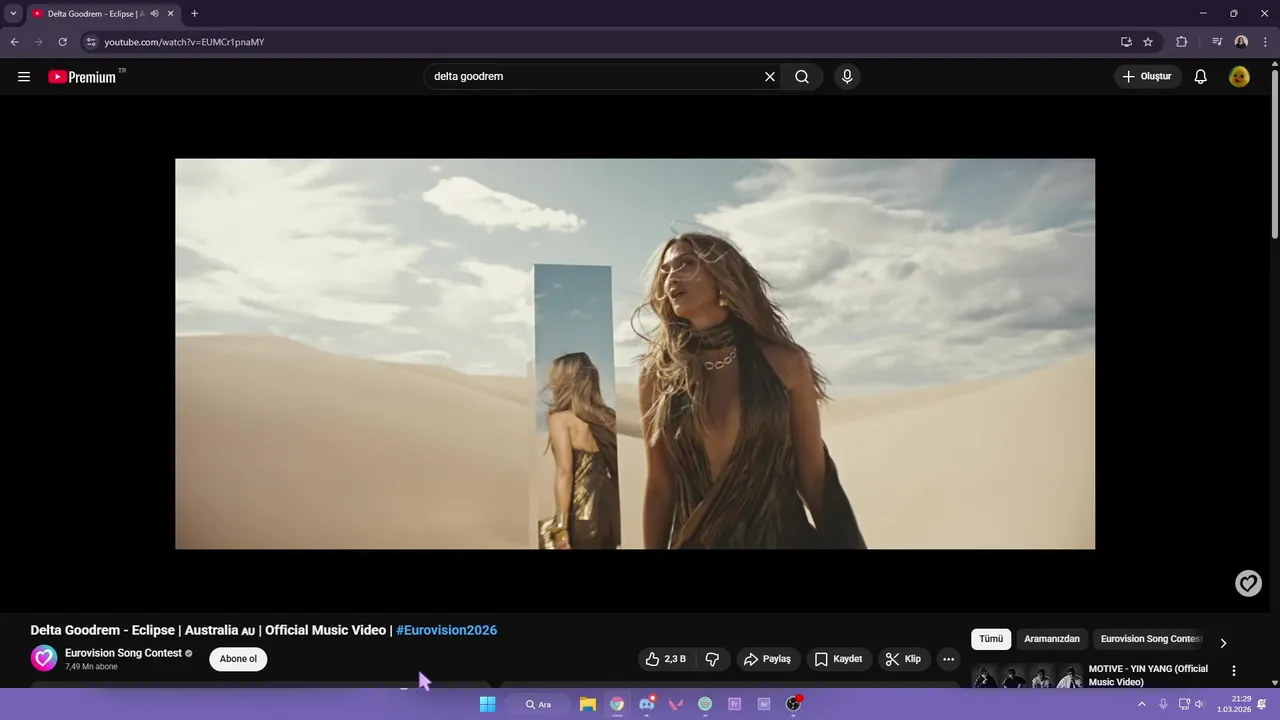Follow the #Eurovision2026 hashtag link

pos(446,630)
